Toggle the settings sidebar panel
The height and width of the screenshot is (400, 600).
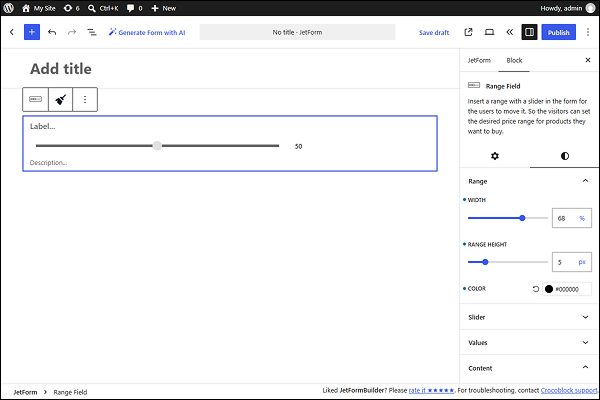pos(529,32)
